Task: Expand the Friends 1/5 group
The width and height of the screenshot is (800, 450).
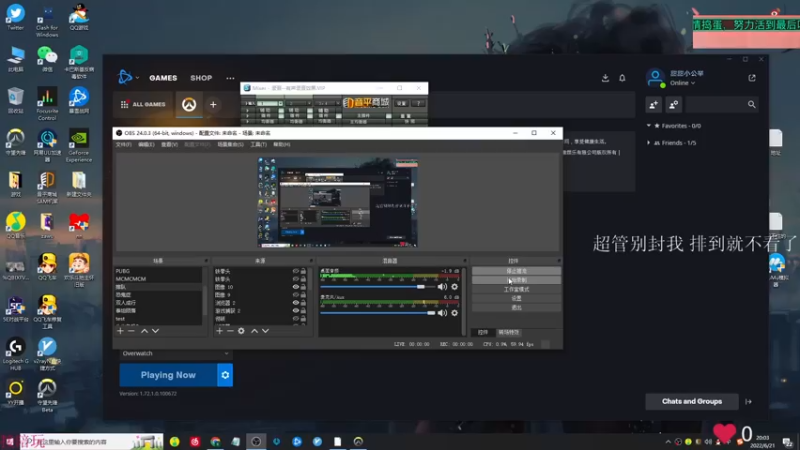Action: [649, 143]
